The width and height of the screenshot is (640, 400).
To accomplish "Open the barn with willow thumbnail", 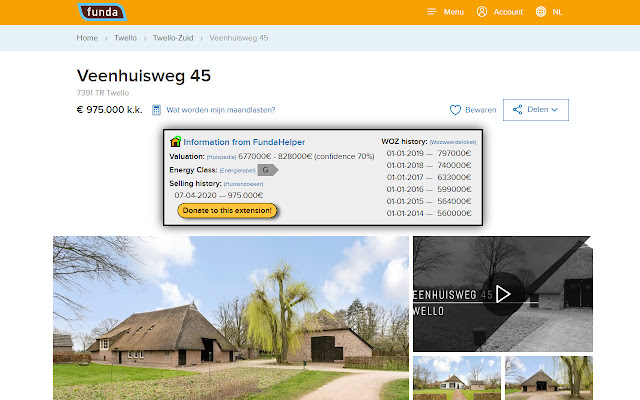I will pyautogui.click(x=549, y=378).
